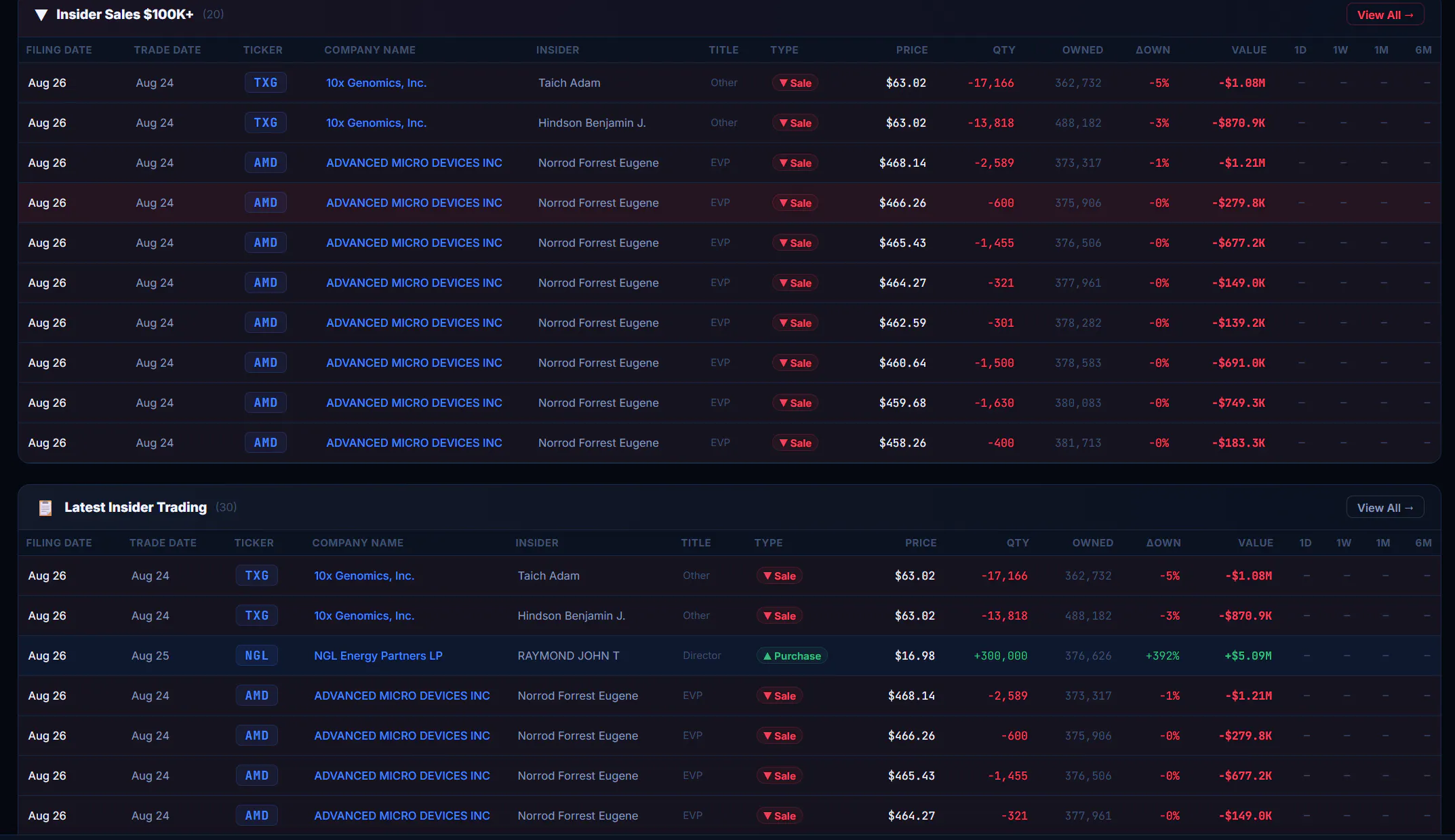Sort latest trading table by INSIDER header
Screen dimensions: 1455x840
pos(537,543)
